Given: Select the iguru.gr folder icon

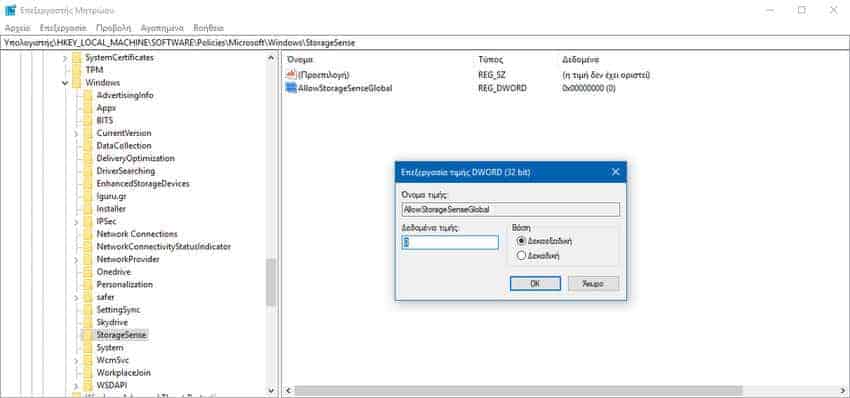Looking at the screenshot, I should 87,196.
